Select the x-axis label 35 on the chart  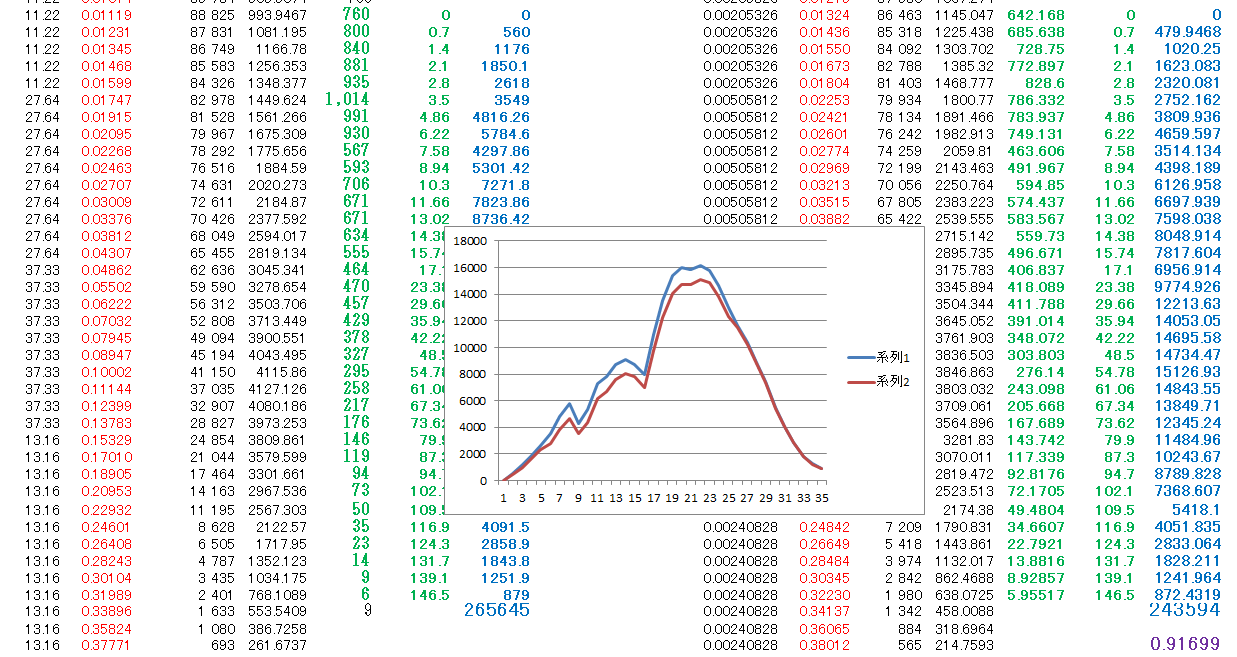(821, 497)
